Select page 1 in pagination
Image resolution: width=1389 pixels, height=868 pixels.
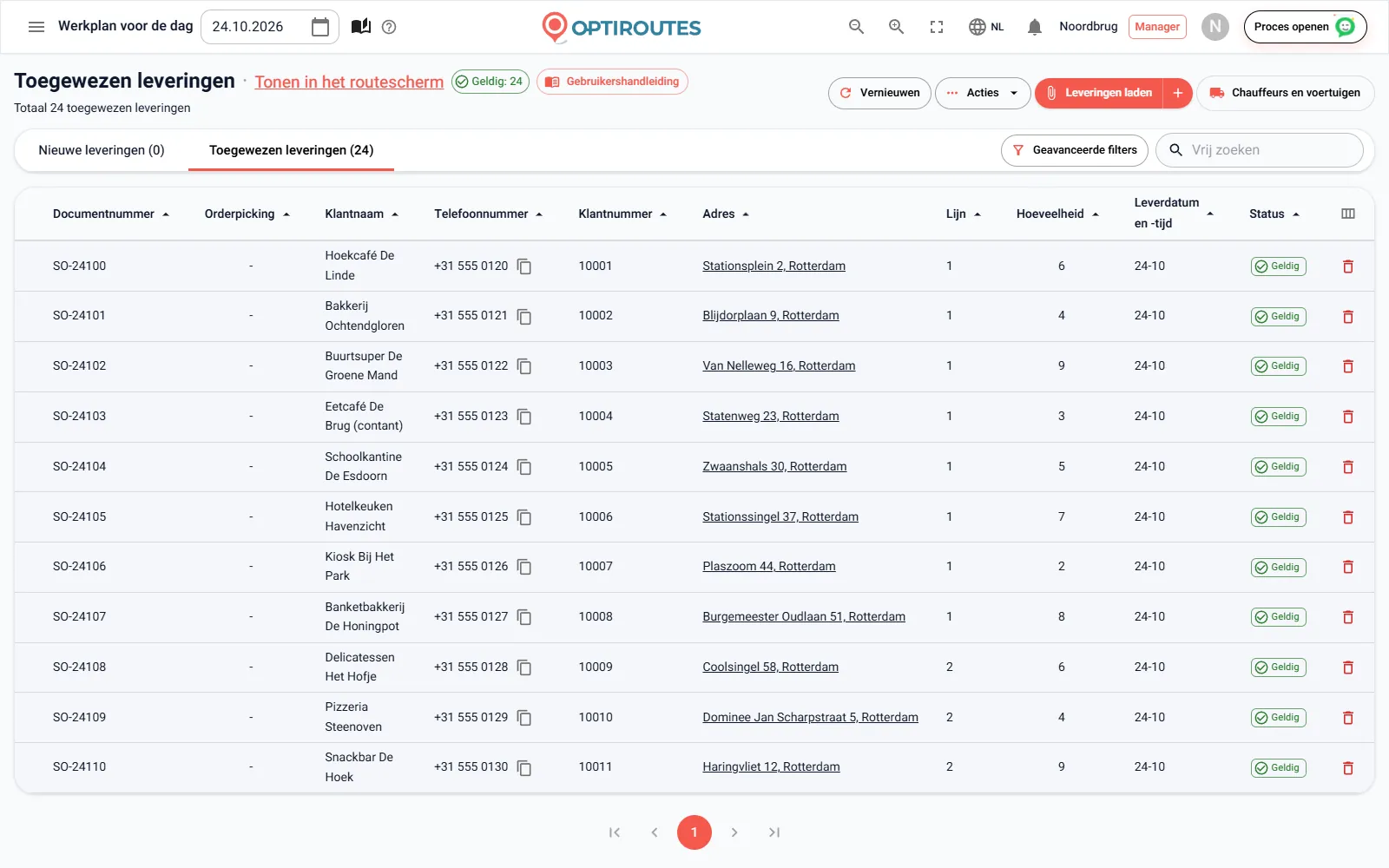coord(694,832)
